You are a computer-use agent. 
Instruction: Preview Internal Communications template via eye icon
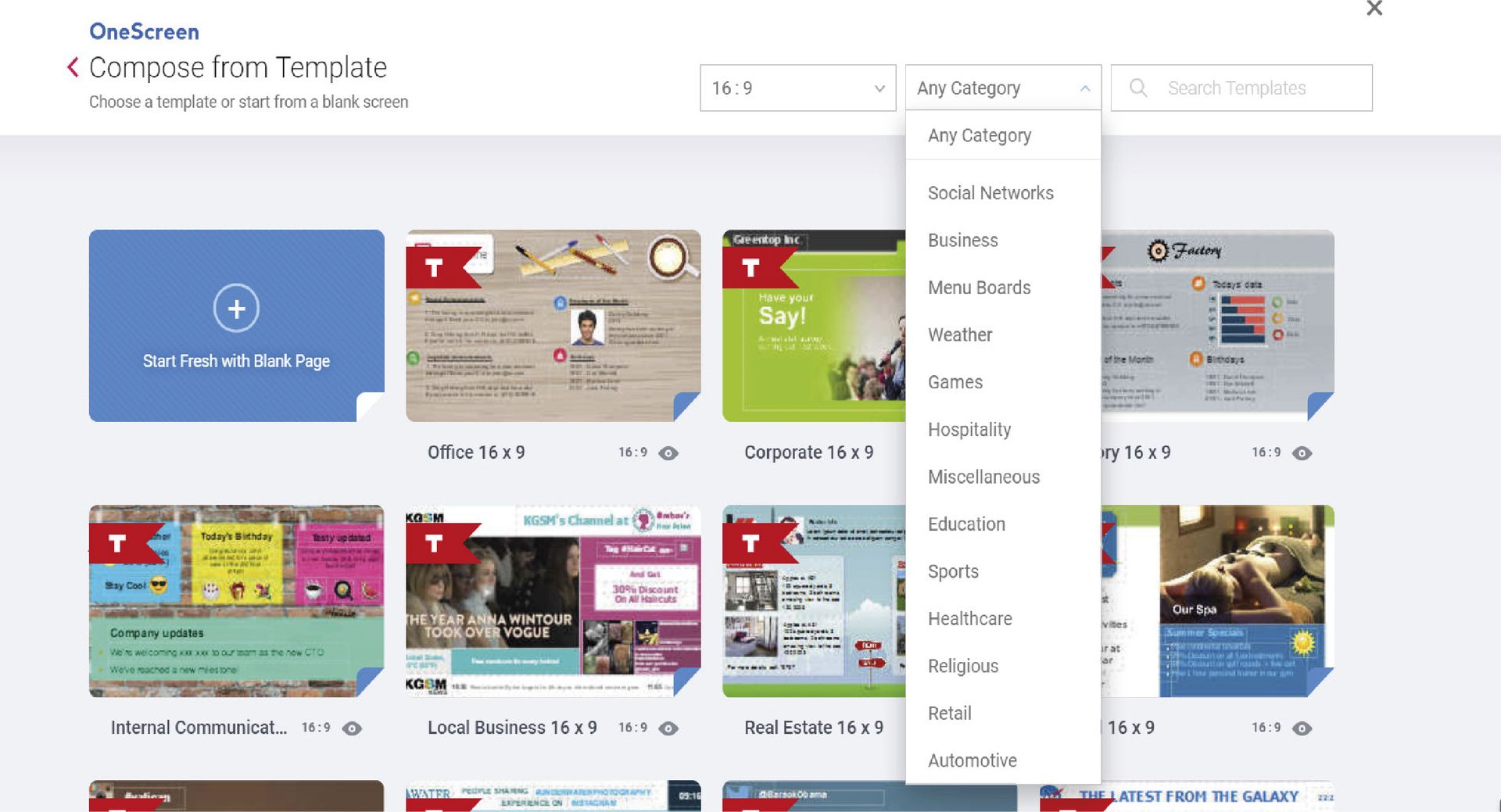[353, 728]
